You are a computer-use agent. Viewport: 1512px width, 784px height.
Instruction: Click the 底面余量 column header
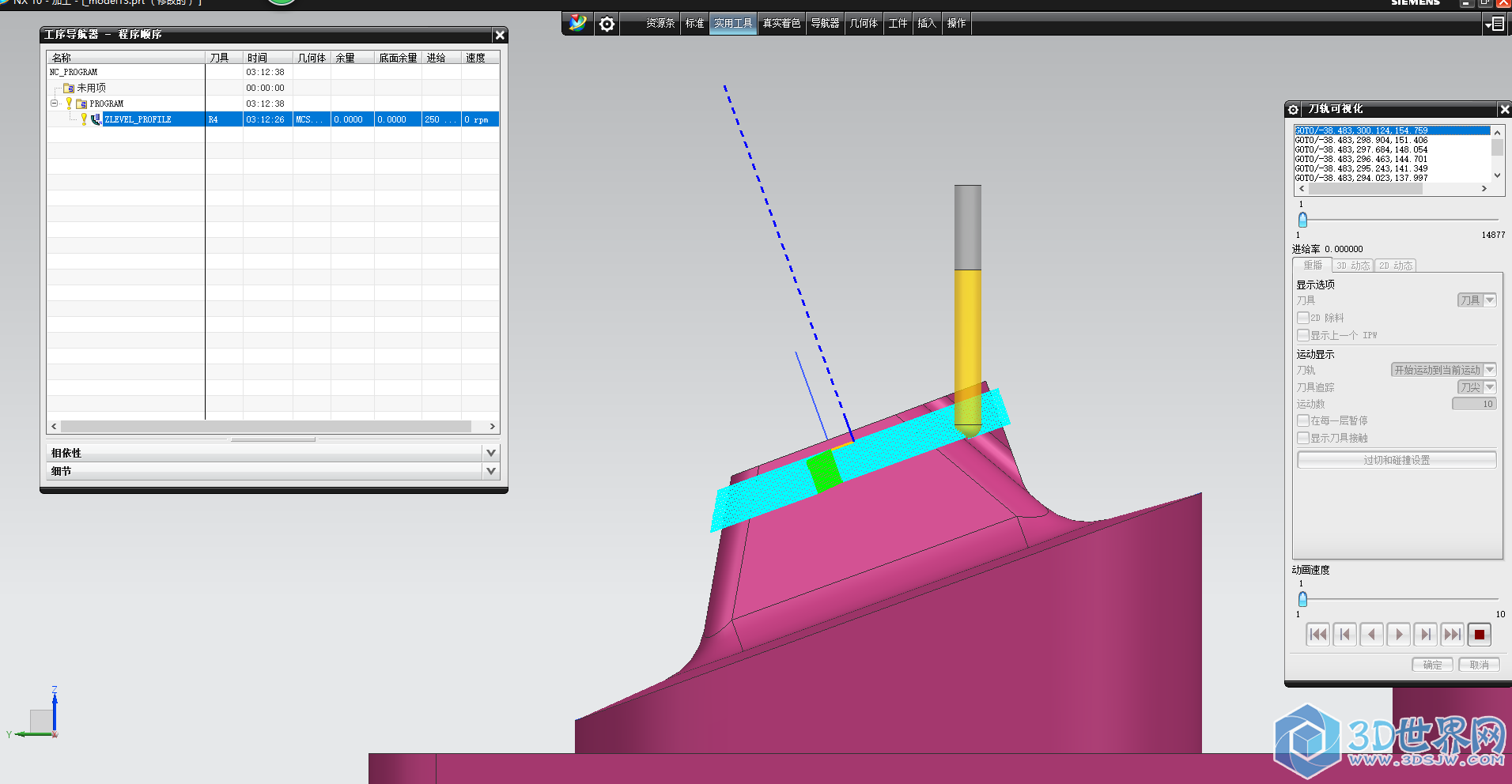click(399, 58)
